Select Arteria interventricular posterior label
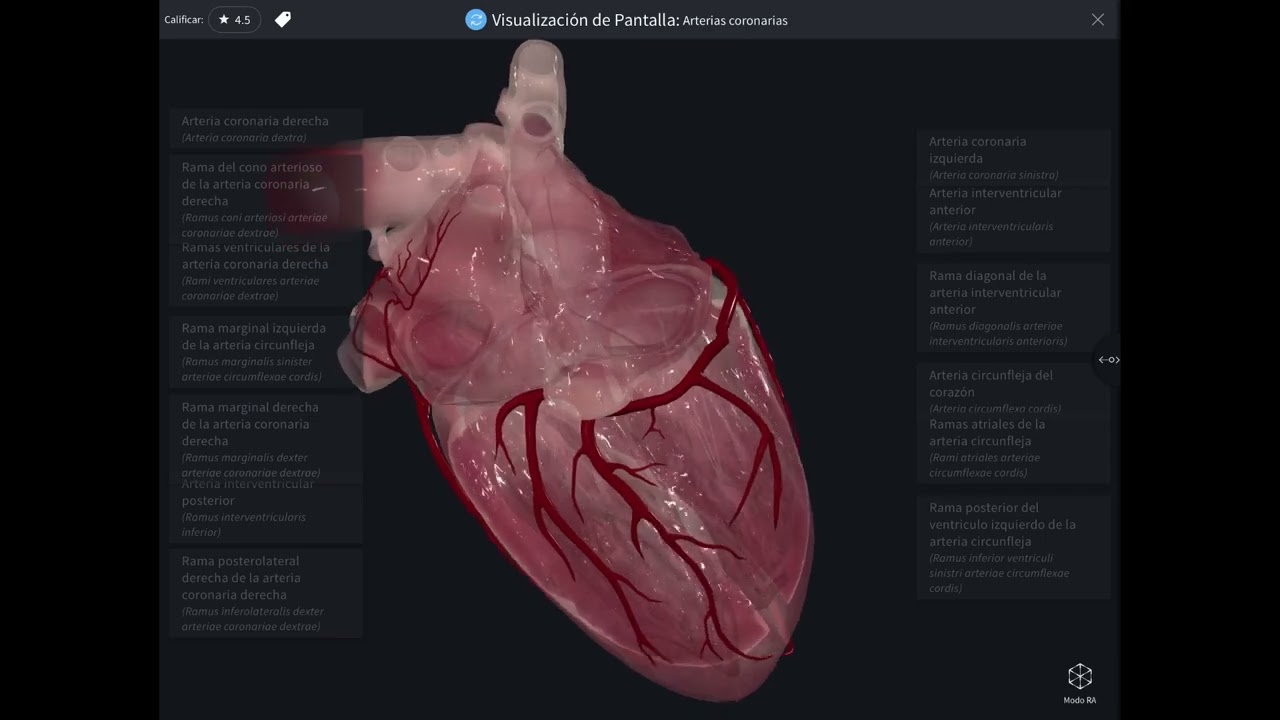This screenshot has width=1280, height=720. click(x=265, y=509)
